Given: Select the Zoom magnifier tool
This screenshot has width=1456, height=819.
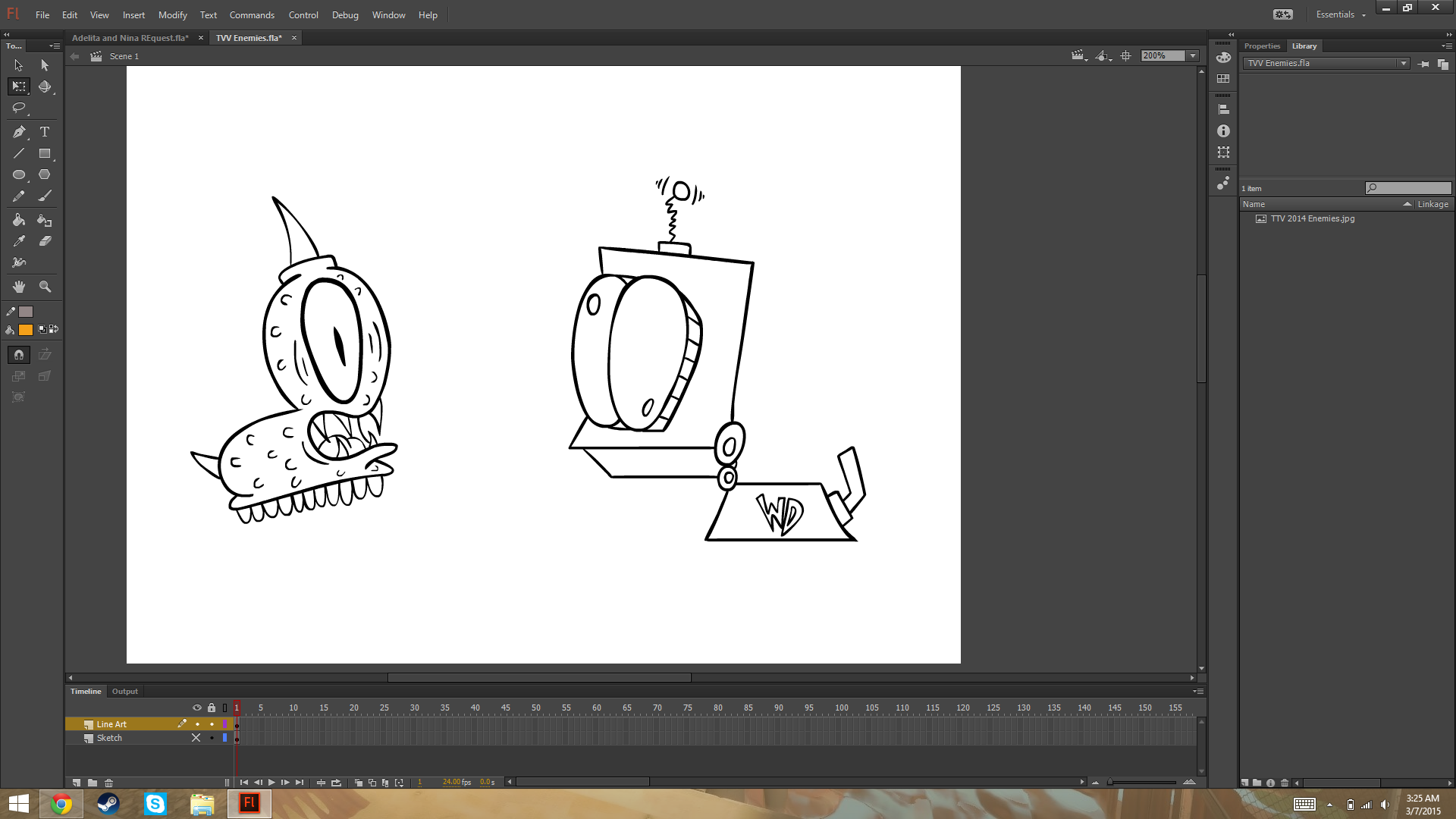Looking at the screenshot, I should [45, 287].
